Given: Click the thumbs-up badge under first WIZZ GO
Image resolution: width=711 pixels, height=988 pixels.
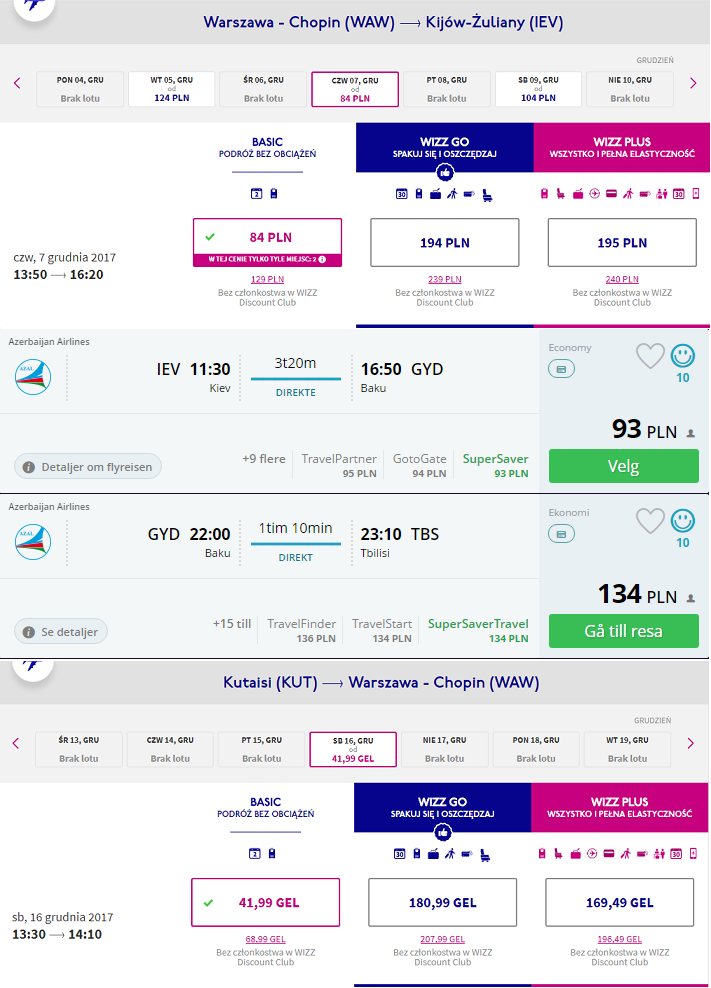Looking at the screenshot, I should (x=445, y=172).
